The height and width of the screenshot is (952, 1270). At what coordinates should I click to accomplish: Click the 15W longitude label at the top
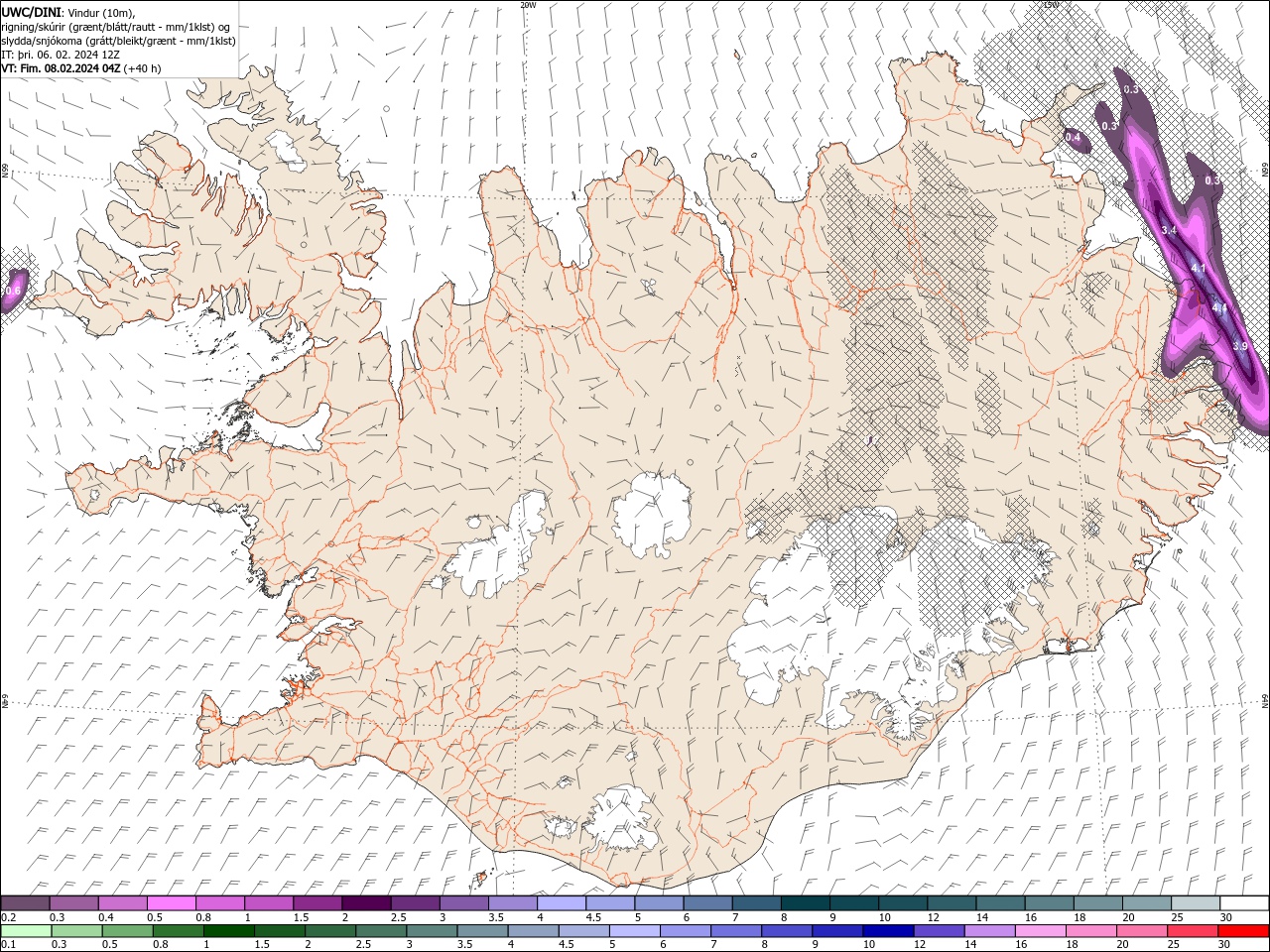click(1051, 5)
